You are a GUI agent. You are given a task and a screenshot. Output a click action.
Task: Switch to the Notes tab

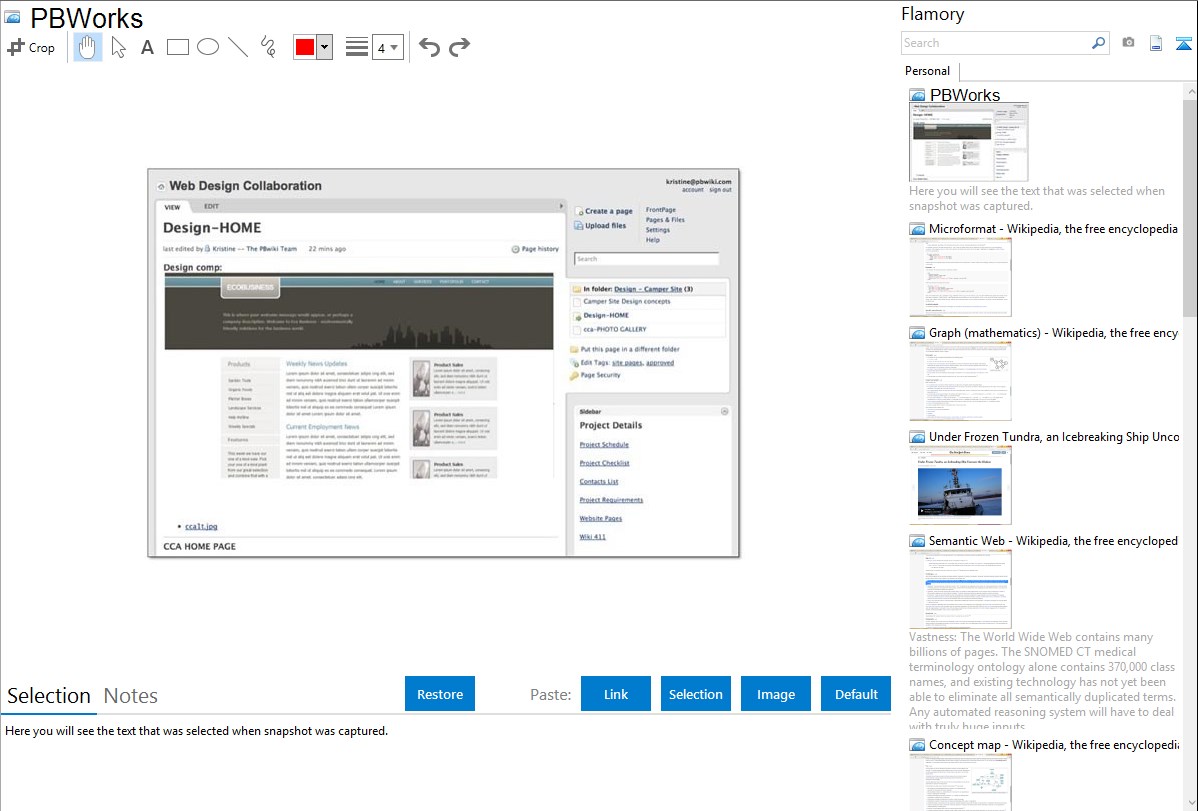(131, 696)
